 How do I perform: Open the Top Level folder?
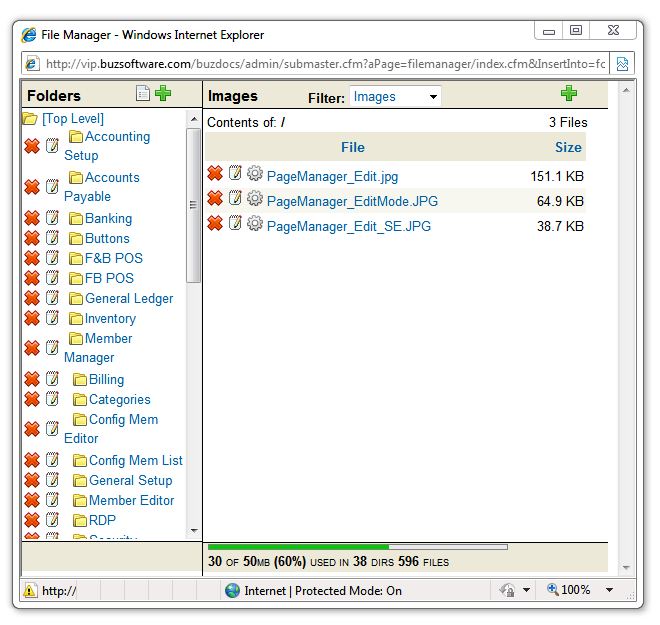tap(72, 118)
